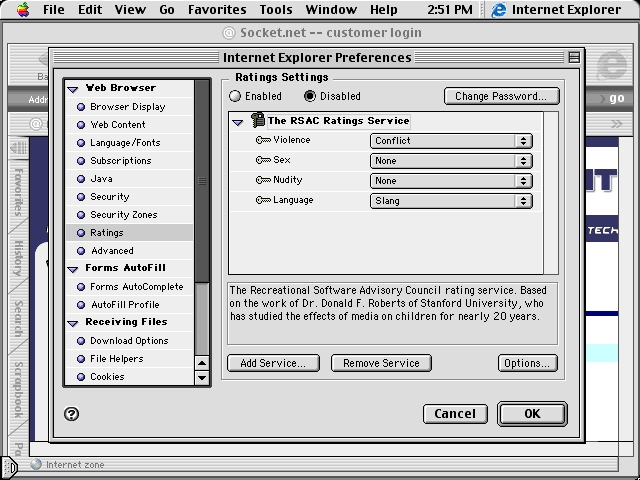640x480 pixels.
Task: Click the Browser Display bullet icon
Action: (x=81, y=107)
